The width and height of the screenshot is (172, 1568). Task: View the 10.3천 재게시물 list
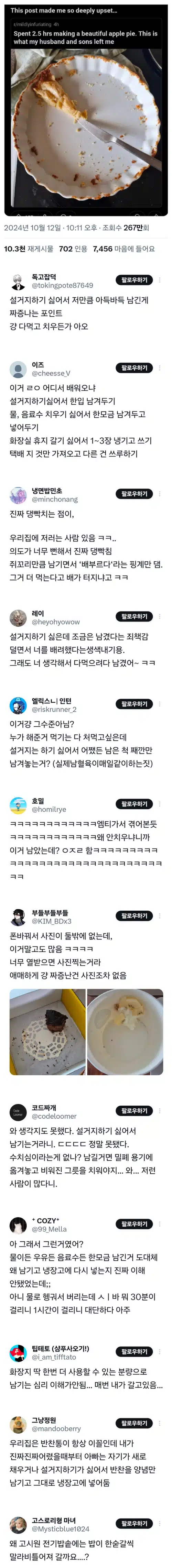pyautogui.click(x=29, y=248)
